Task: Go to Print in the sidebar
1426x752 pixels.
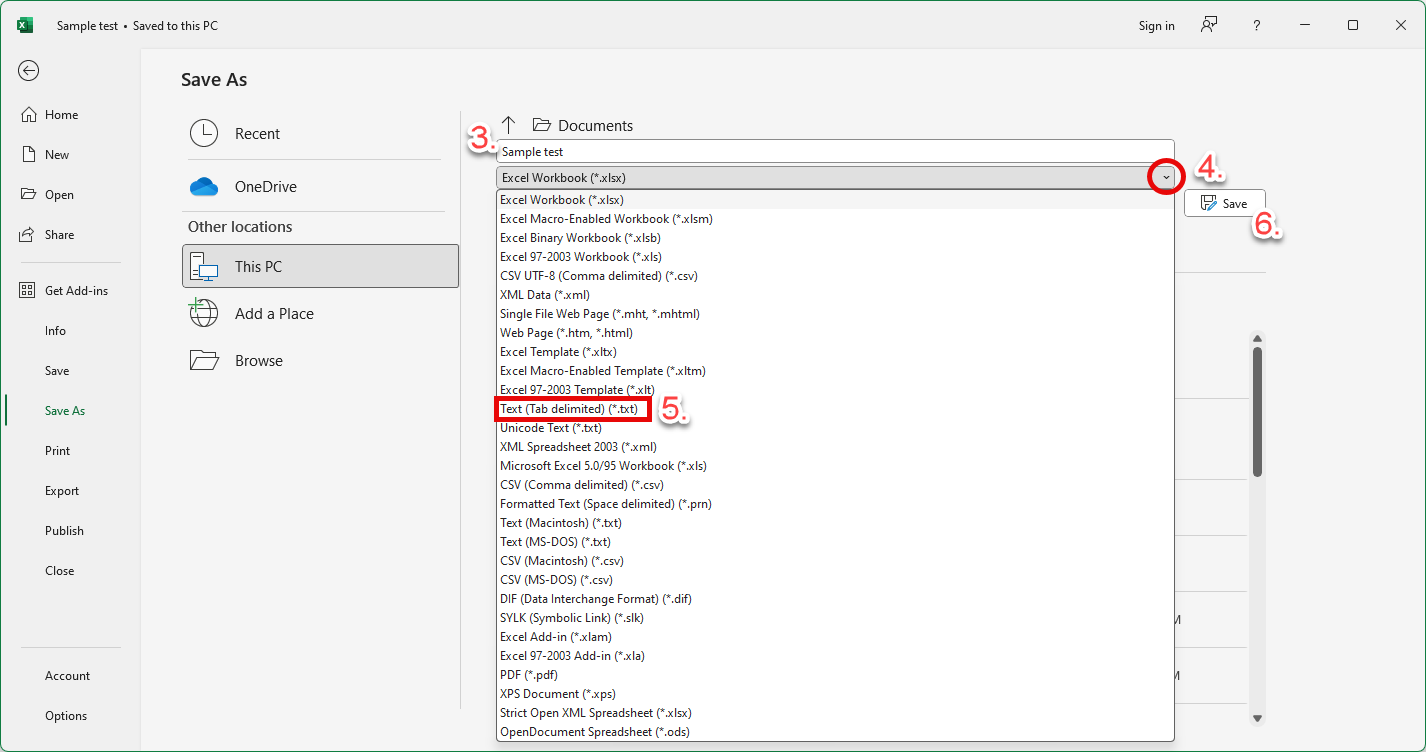Action: 58,451
